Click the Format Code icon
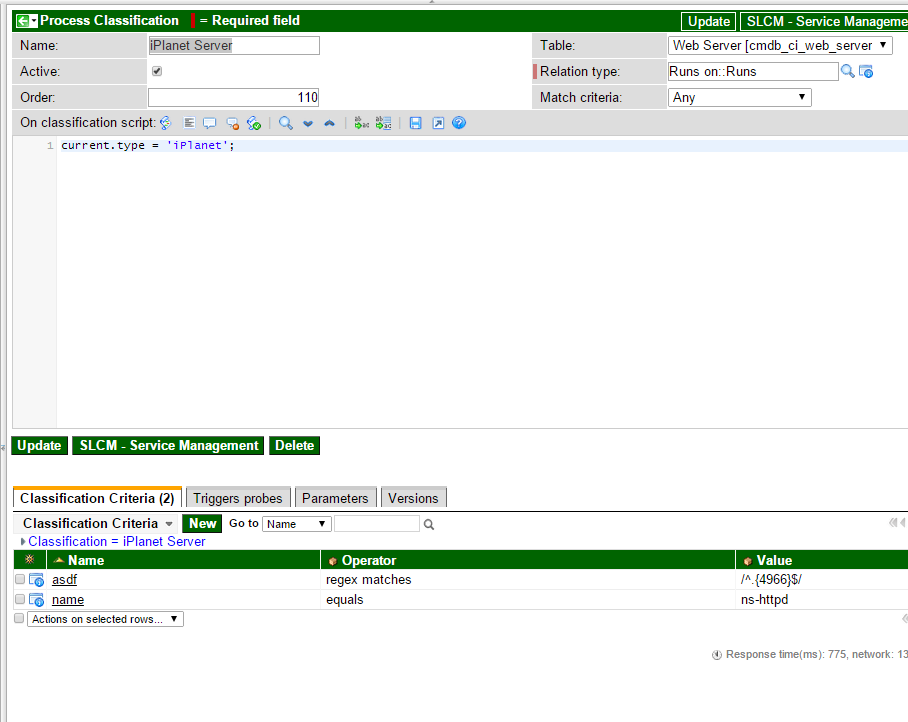 coord(189,123)
